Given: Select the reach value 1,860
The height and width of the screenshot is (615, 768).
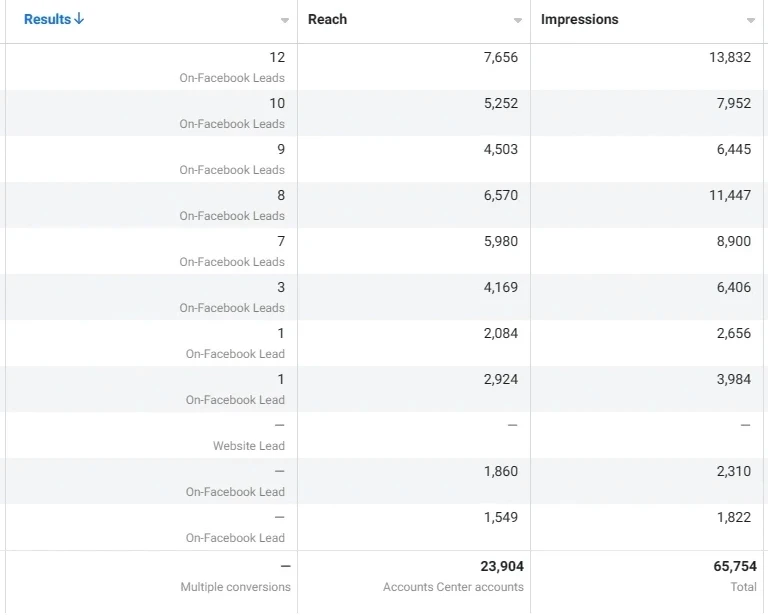Looking at the screenshot, I should pos(501,472).
